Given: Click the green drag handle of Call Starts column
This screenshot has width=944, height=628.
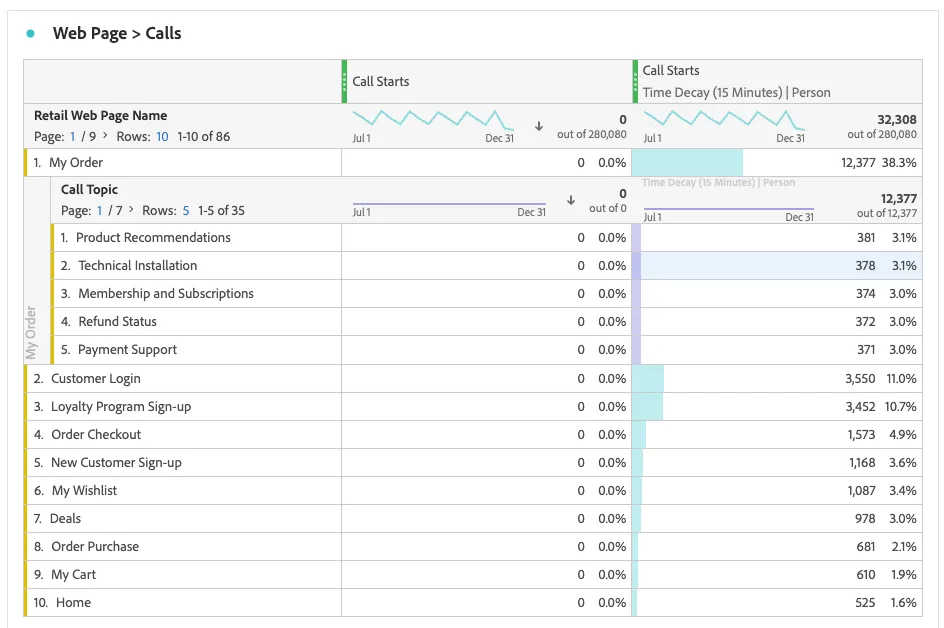Looking at the screenshot, I should (x=344, y=81).
